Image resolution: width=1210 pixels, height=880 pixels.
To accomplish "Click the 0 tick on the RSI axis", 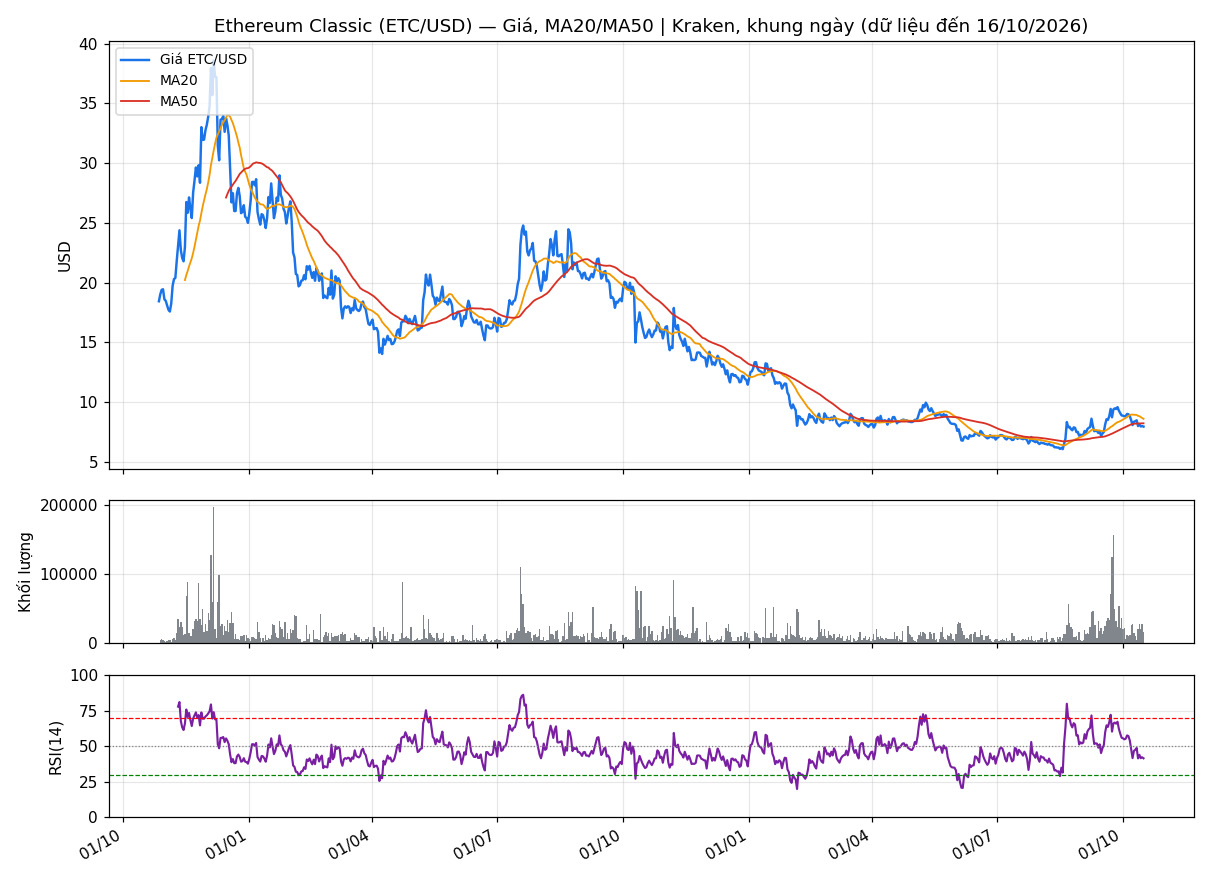I will 94,817.
